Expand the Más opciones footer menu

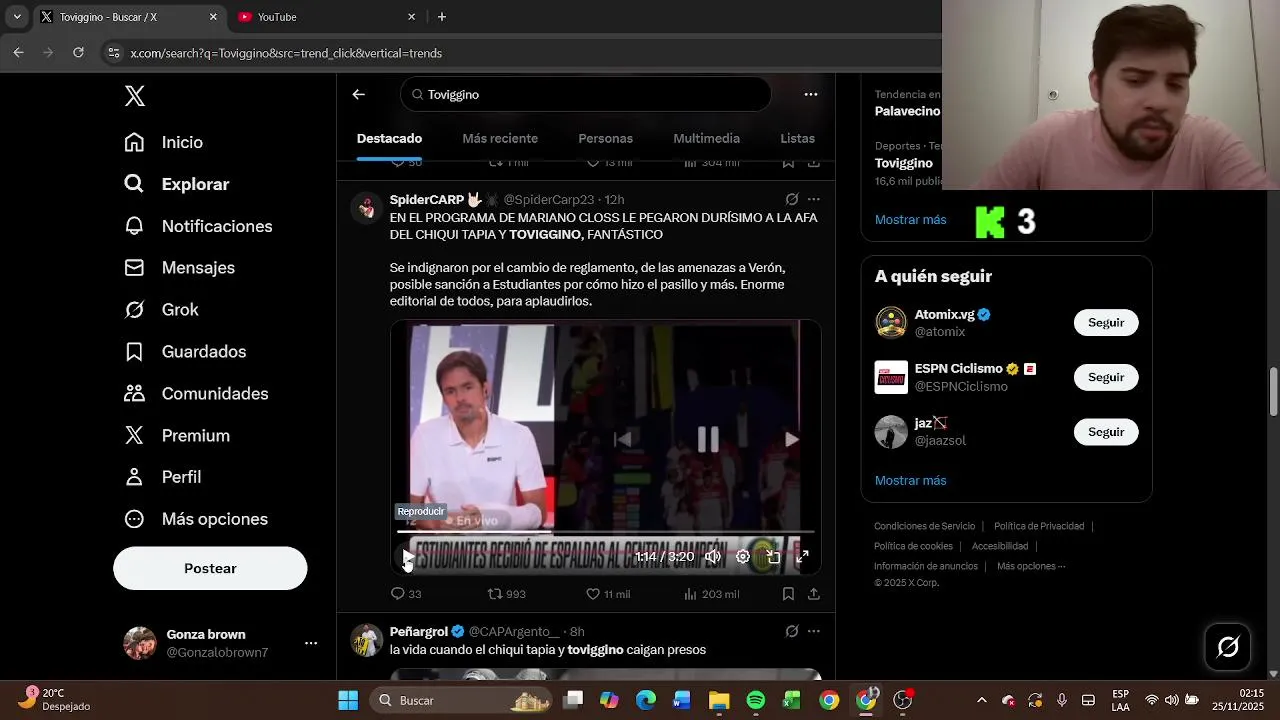(1031, 566)
